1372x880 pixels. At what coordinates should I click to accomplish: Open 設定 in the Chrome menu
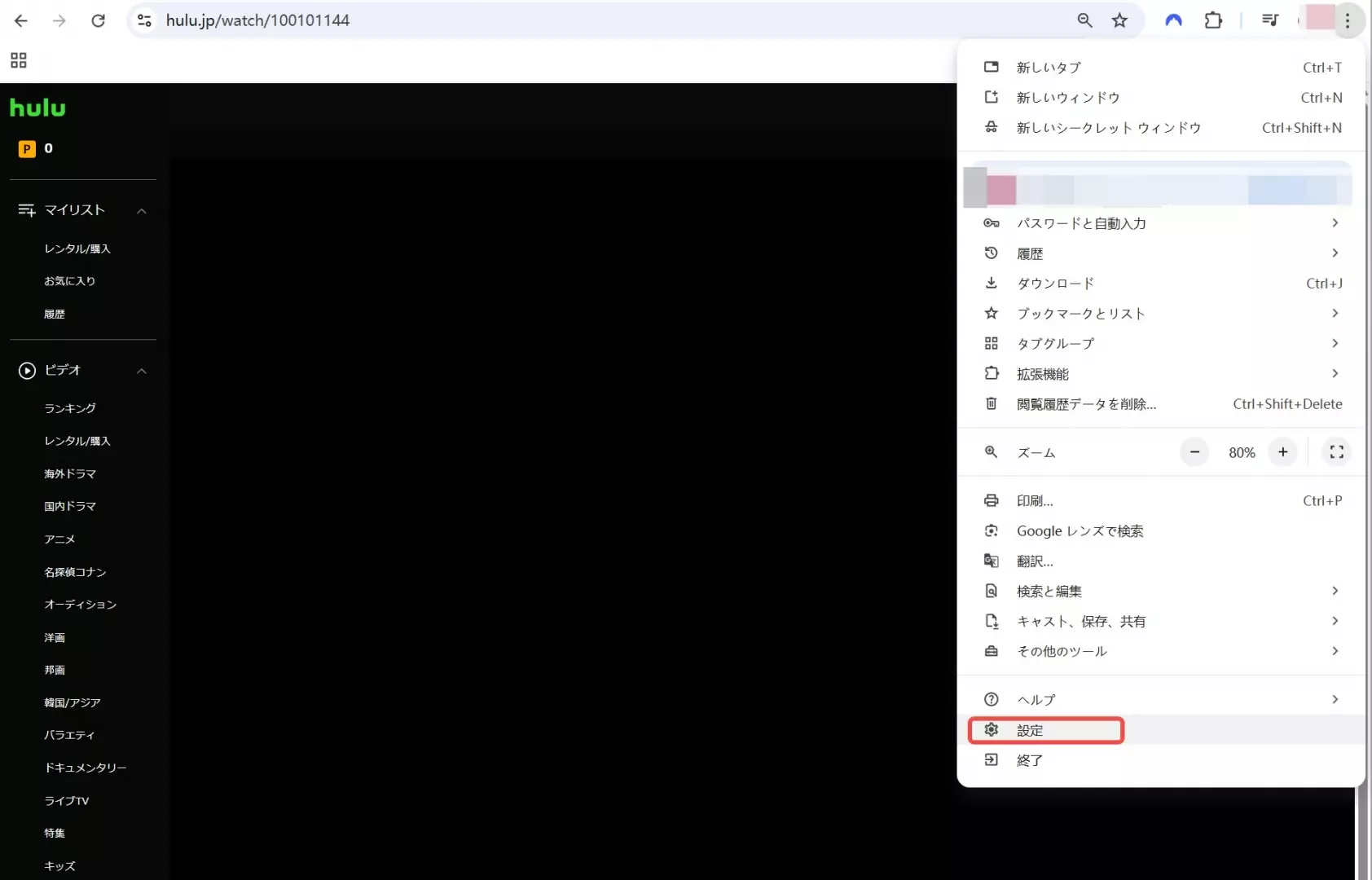(1161, 730)
